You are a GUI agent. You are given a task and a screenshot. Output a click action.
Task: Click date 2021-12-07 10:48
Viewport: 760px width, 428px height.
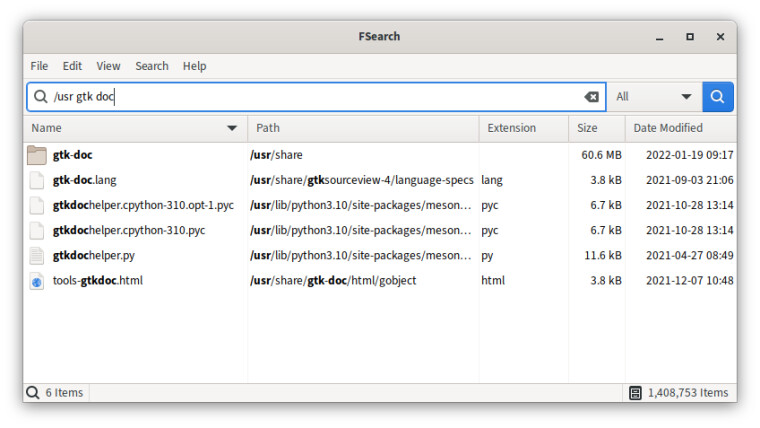click(689, 281)
